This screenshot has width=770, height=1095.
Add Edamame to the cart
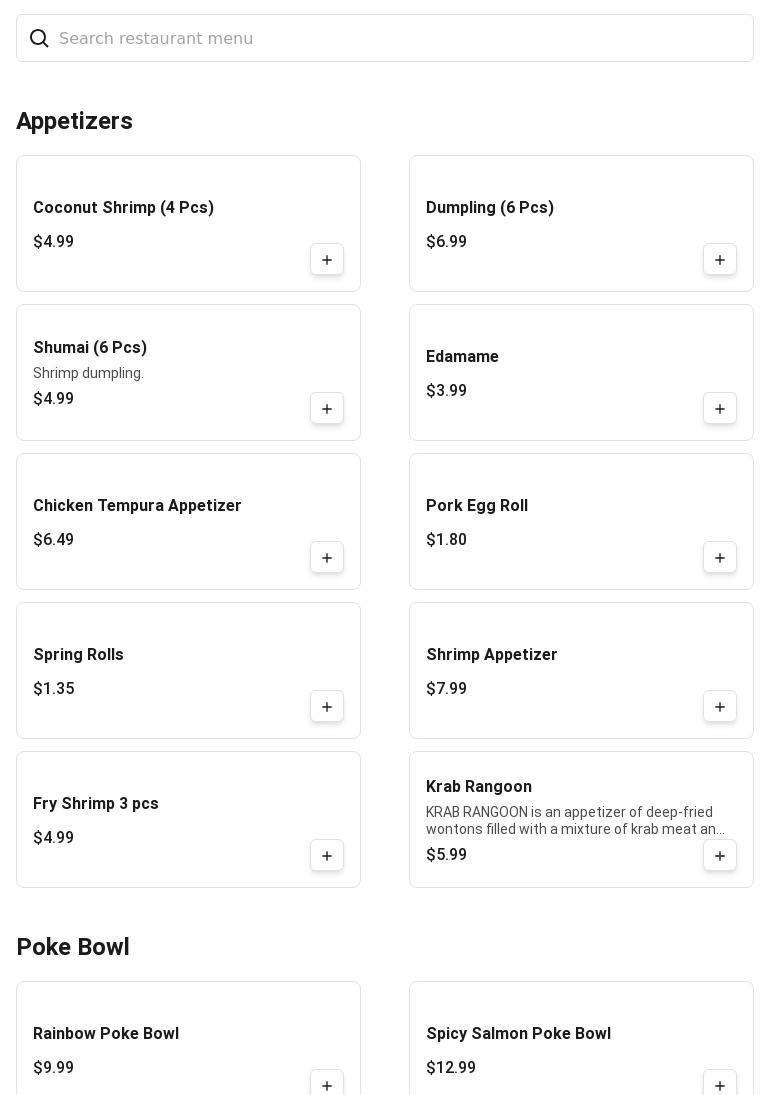point(720,409)
